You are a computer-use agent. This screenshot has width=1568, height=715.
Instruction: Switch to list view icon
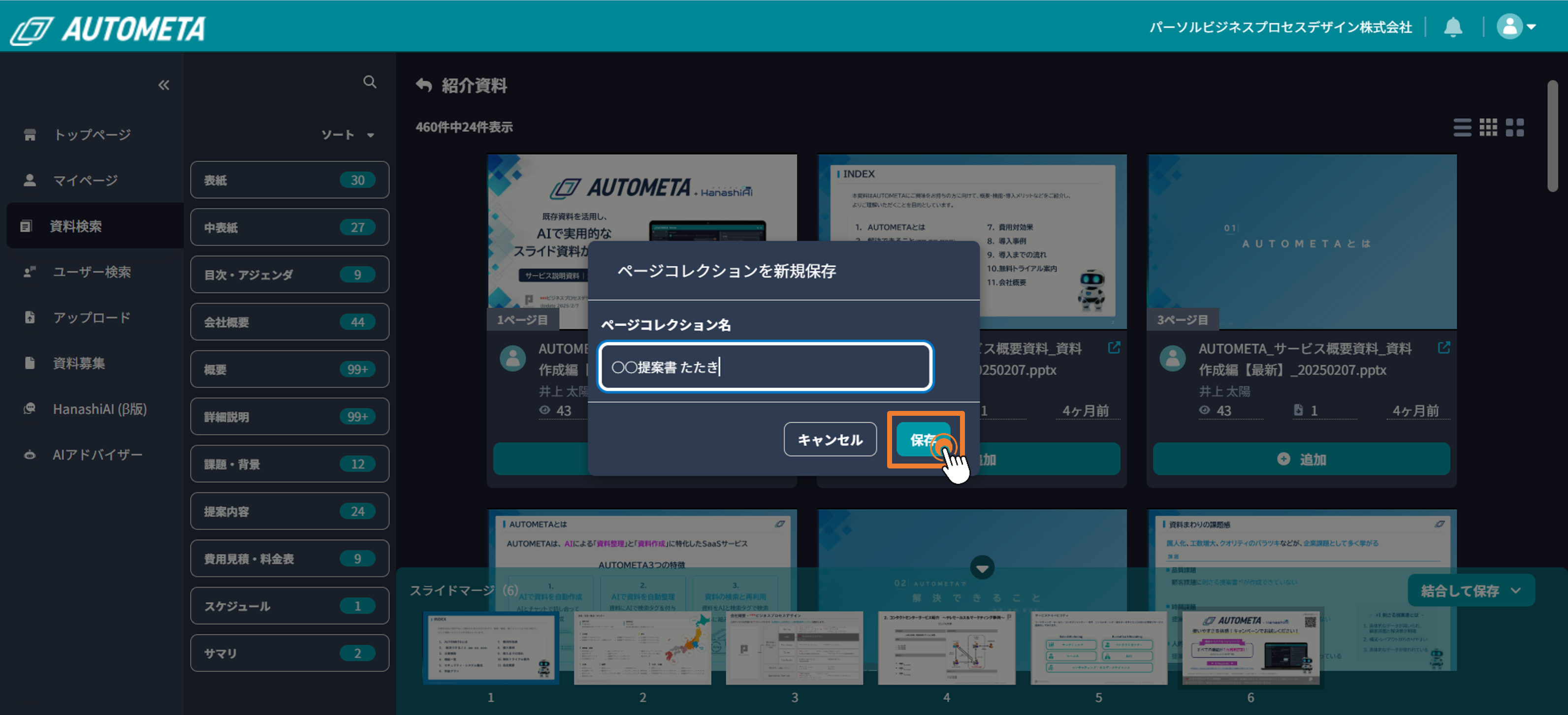coord(1462,127)
